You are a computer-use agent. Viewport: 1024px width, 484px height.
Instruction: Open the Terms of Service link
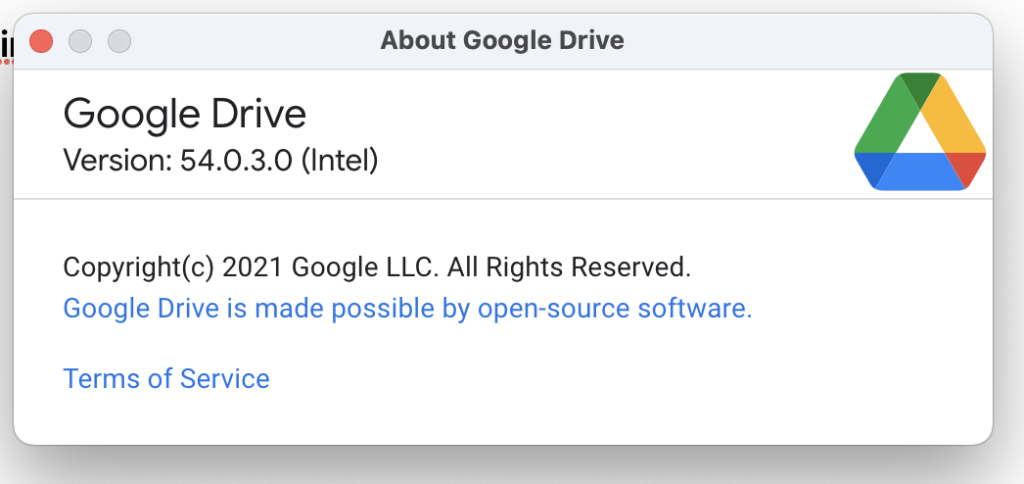166,378
